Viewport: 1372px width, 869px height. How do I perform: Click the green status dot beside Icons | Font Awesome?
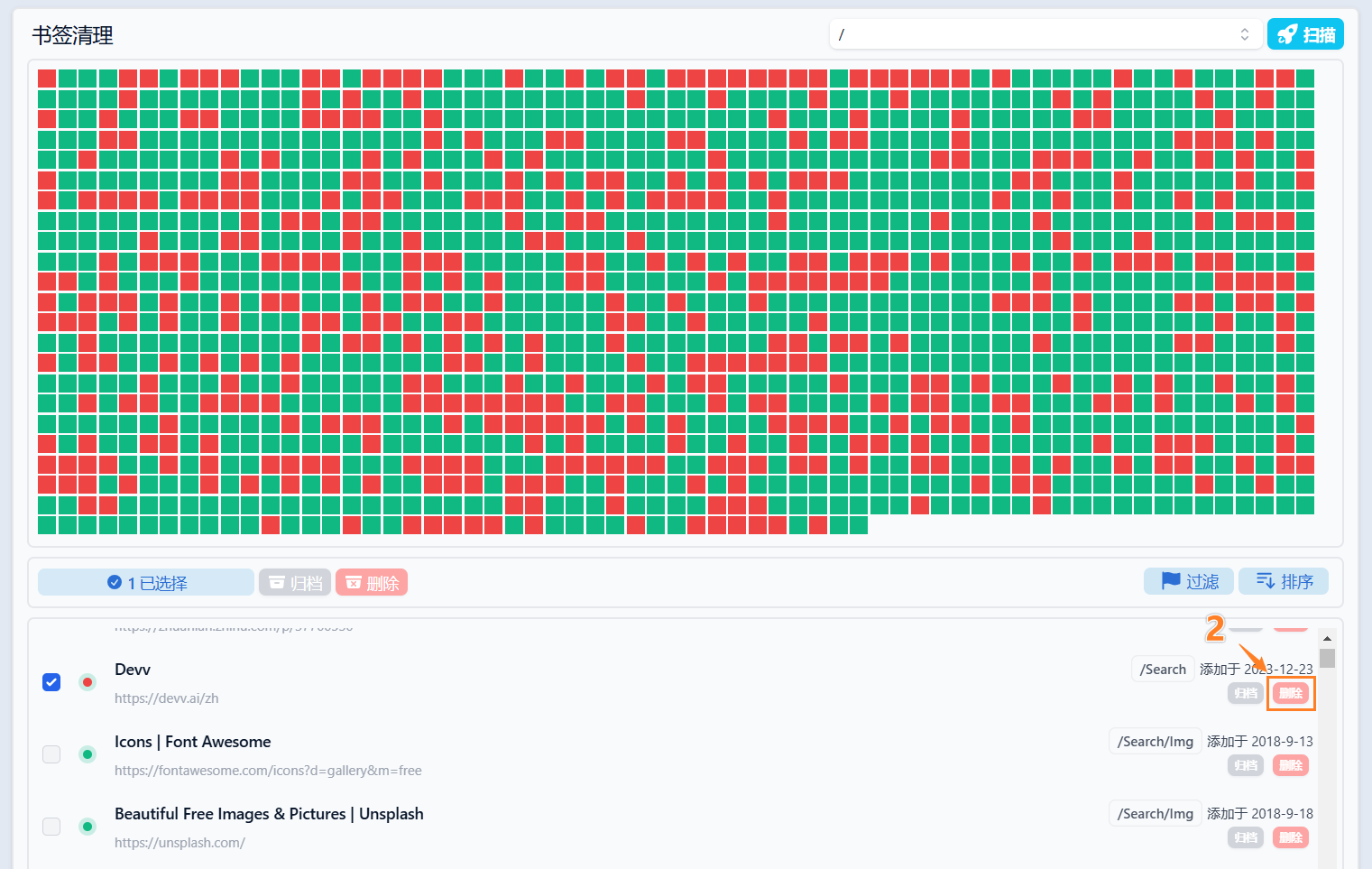click(87, 754)
